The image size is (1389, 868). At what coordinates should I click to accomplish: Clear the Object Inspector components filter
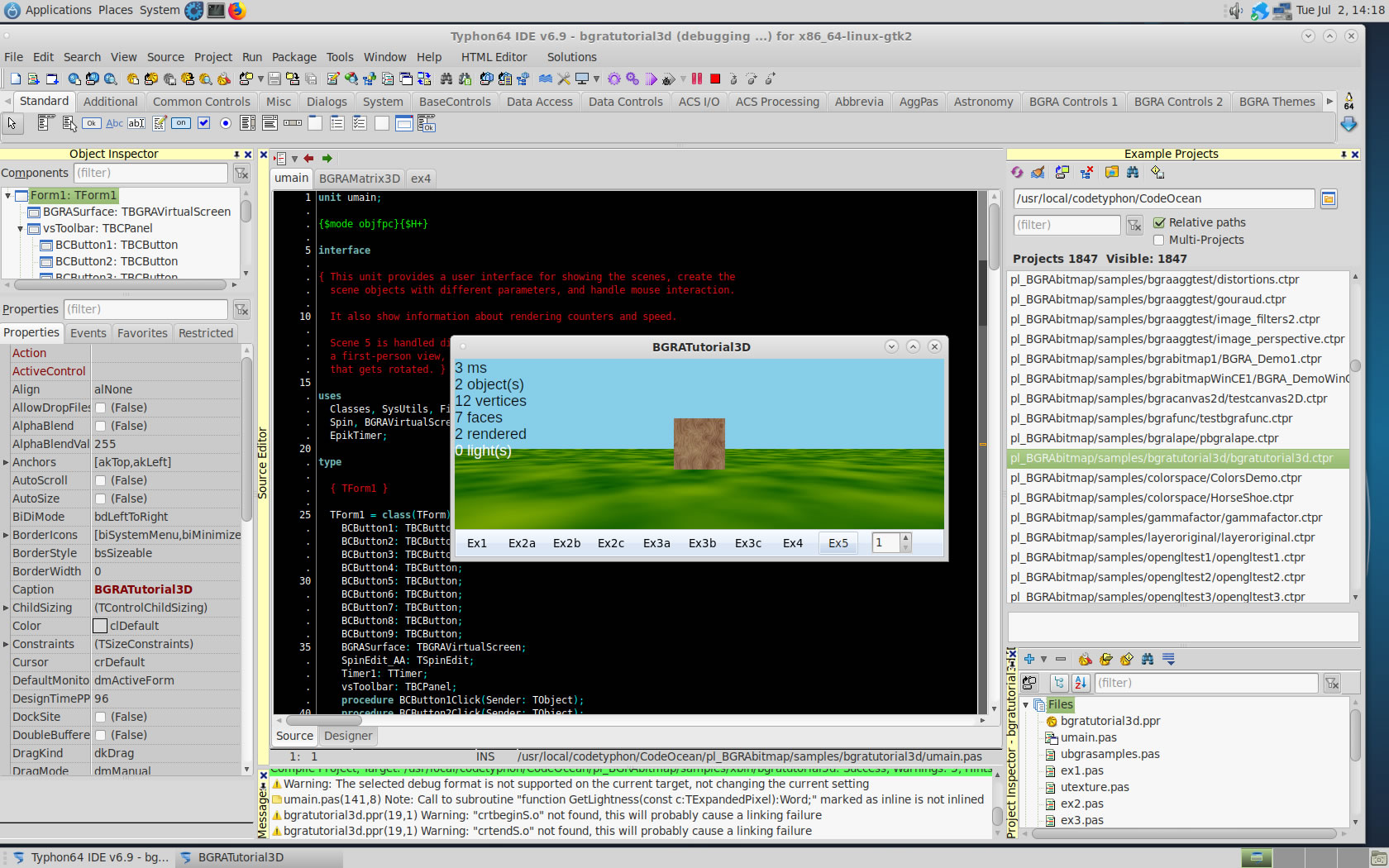pos(241,173)
